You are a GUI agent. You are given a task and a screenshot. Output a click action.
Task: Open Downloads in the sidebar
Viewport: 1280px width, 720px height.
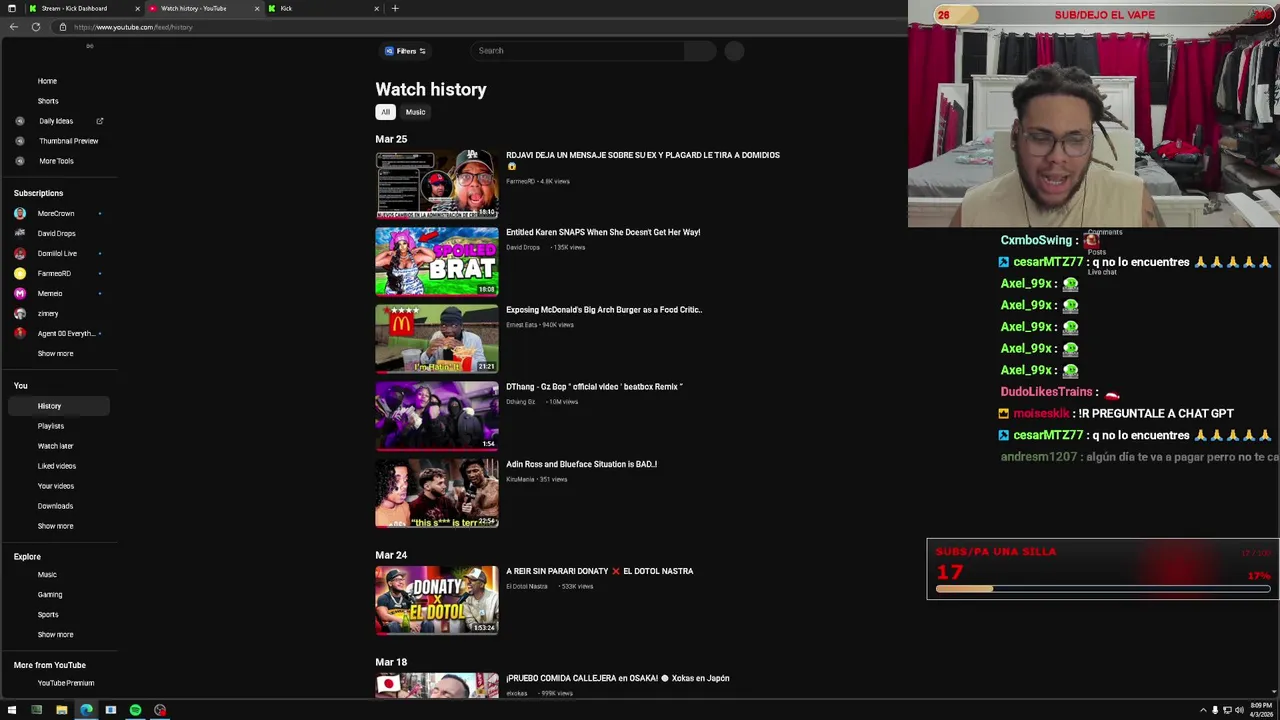click(55, 506)
